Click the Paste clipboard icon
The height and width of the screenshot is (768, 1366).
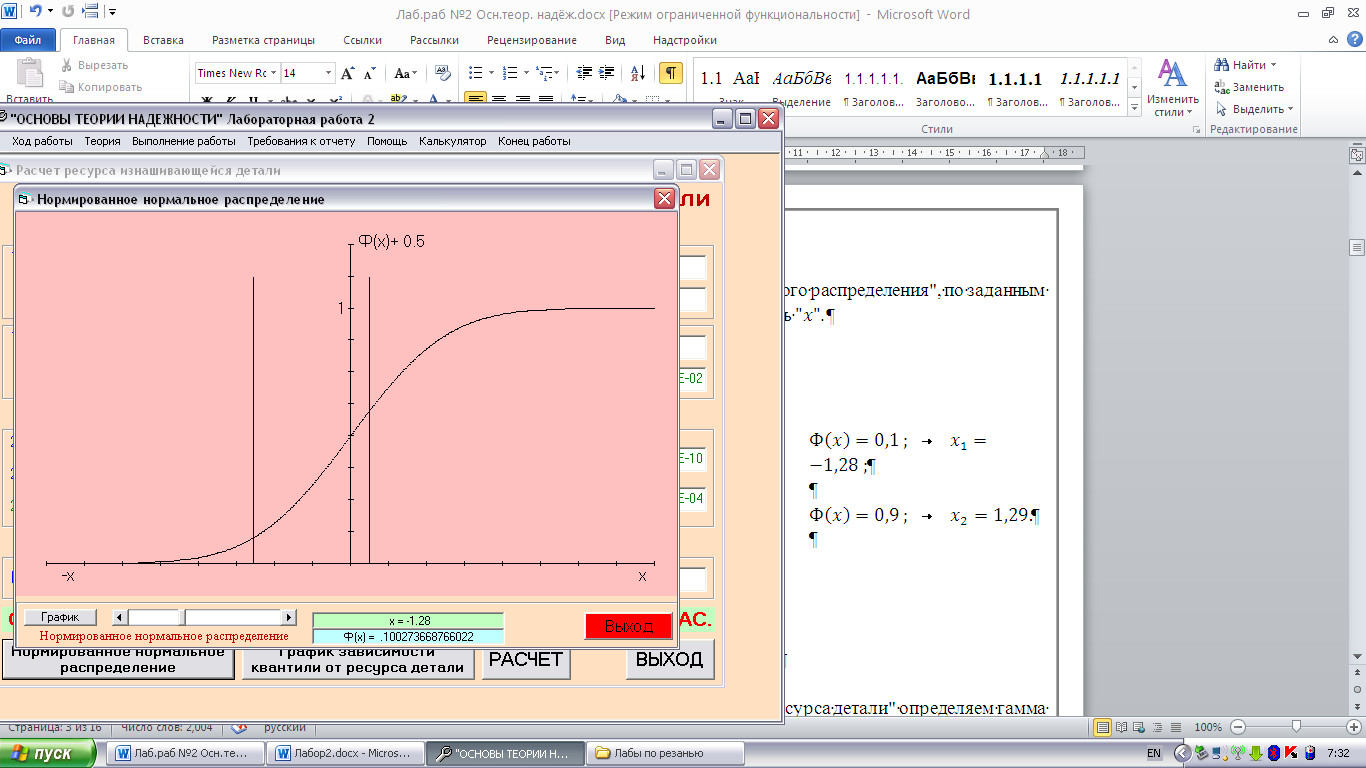(x=30, y=74)
